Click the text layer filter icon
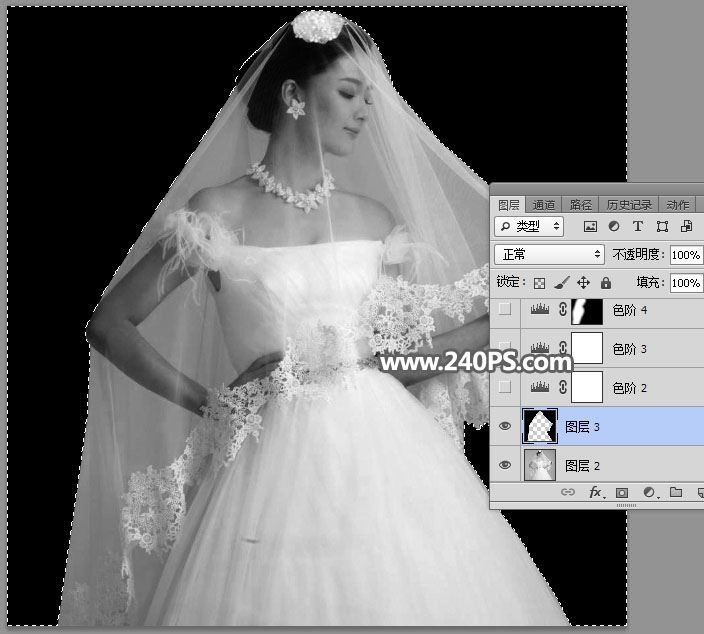Image resolution: width=704 pixels, height=634 pixels. [x=638, y=227]
